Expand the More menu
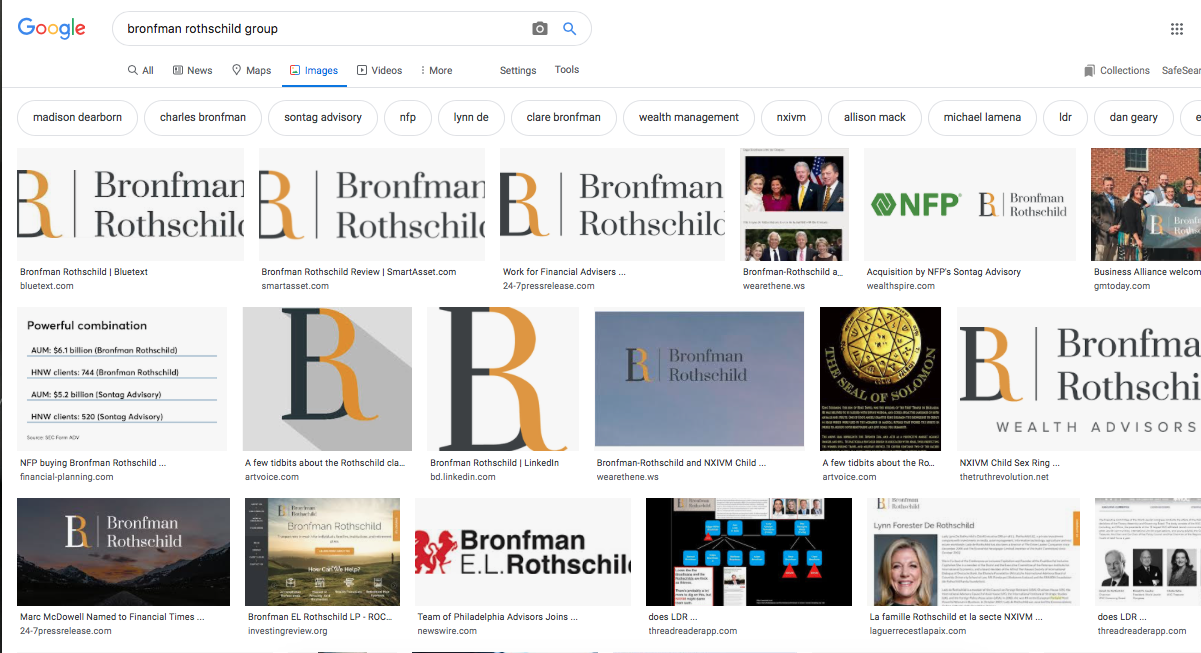This screenshot has height=653, width=1201. 436,70
